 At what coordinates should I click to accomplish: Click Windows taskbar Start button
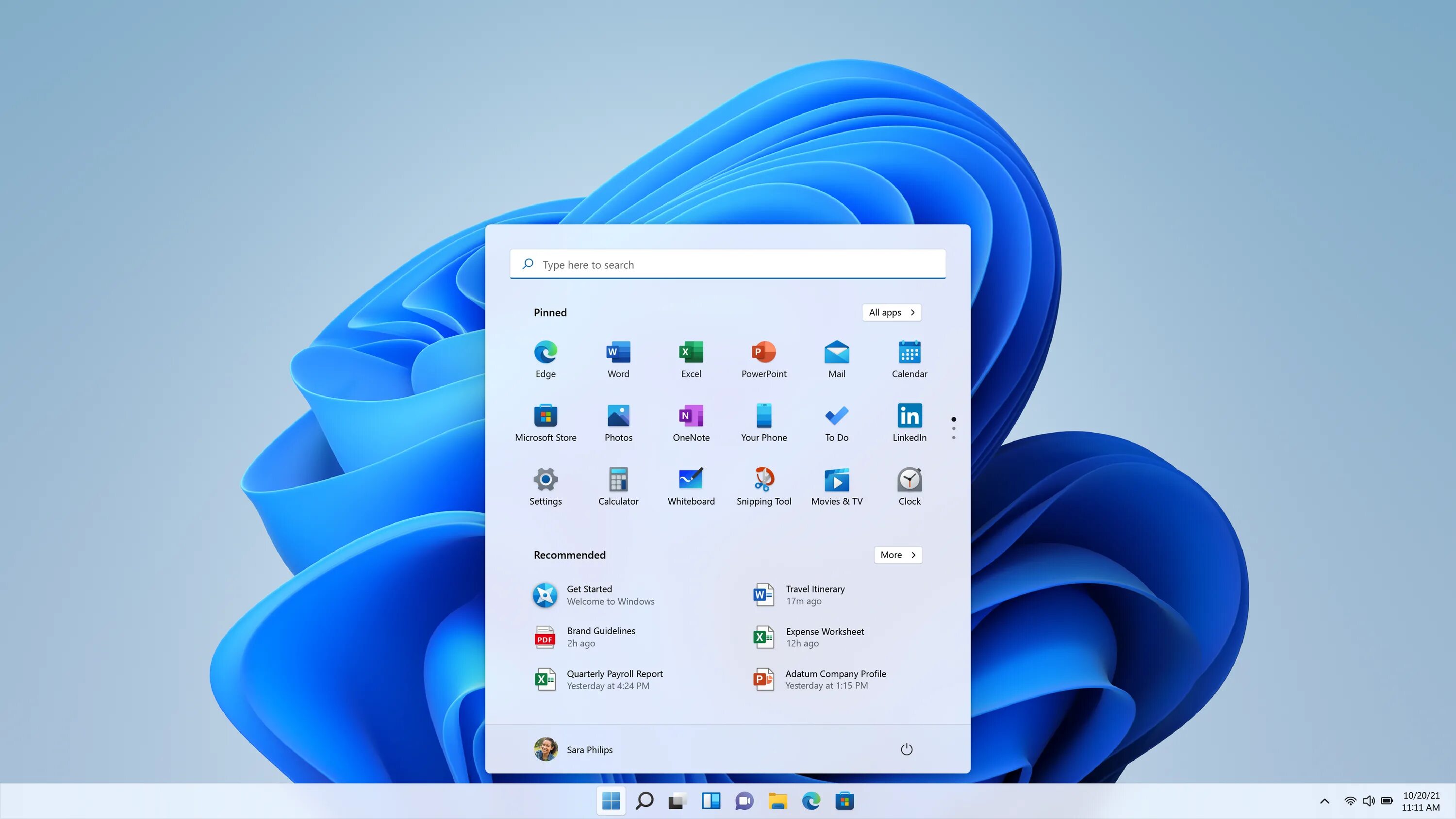(611, 801)
